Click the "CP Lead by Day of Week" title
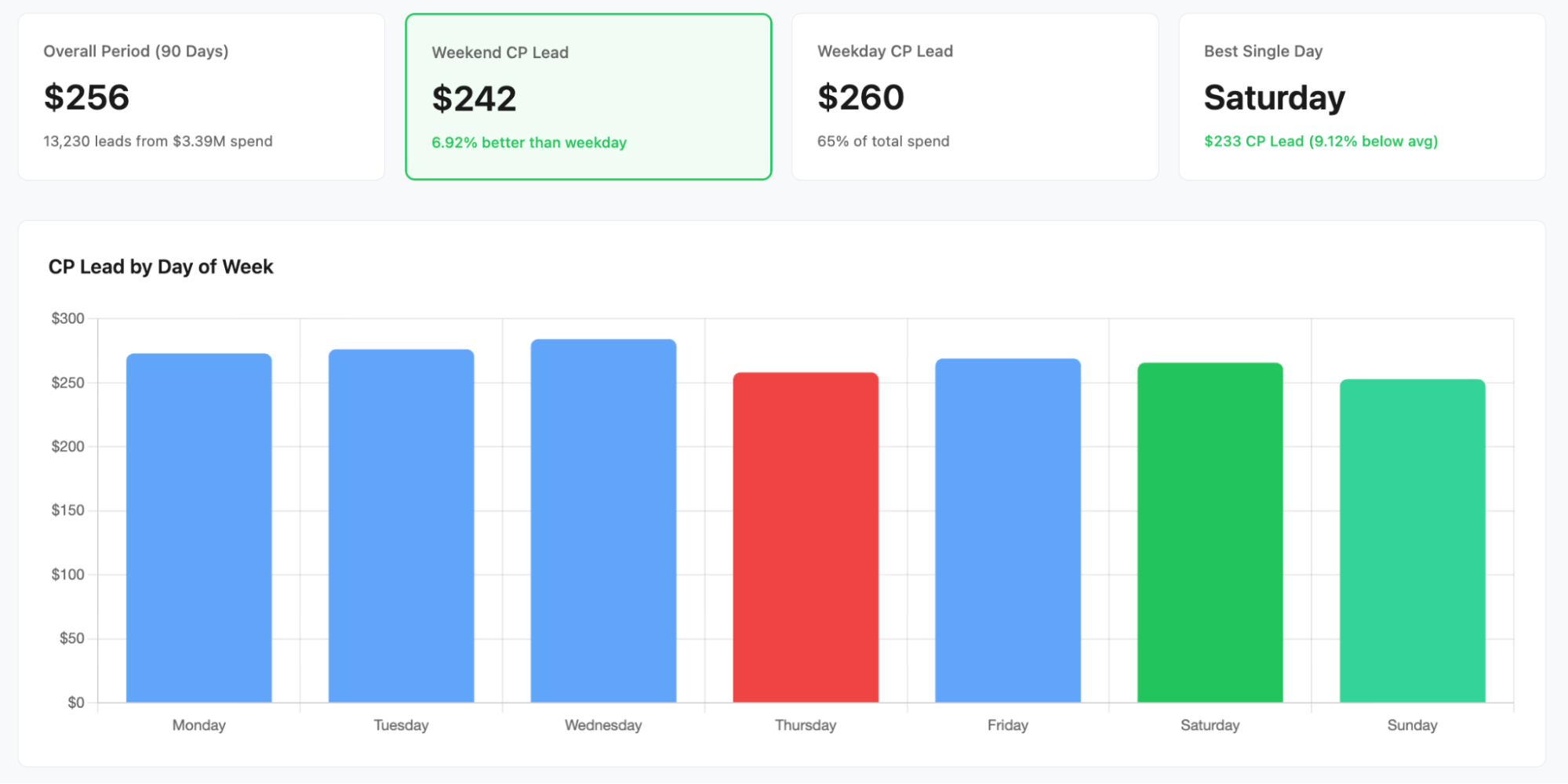Screen dimensions: 1568x784 tap(161, 267)
